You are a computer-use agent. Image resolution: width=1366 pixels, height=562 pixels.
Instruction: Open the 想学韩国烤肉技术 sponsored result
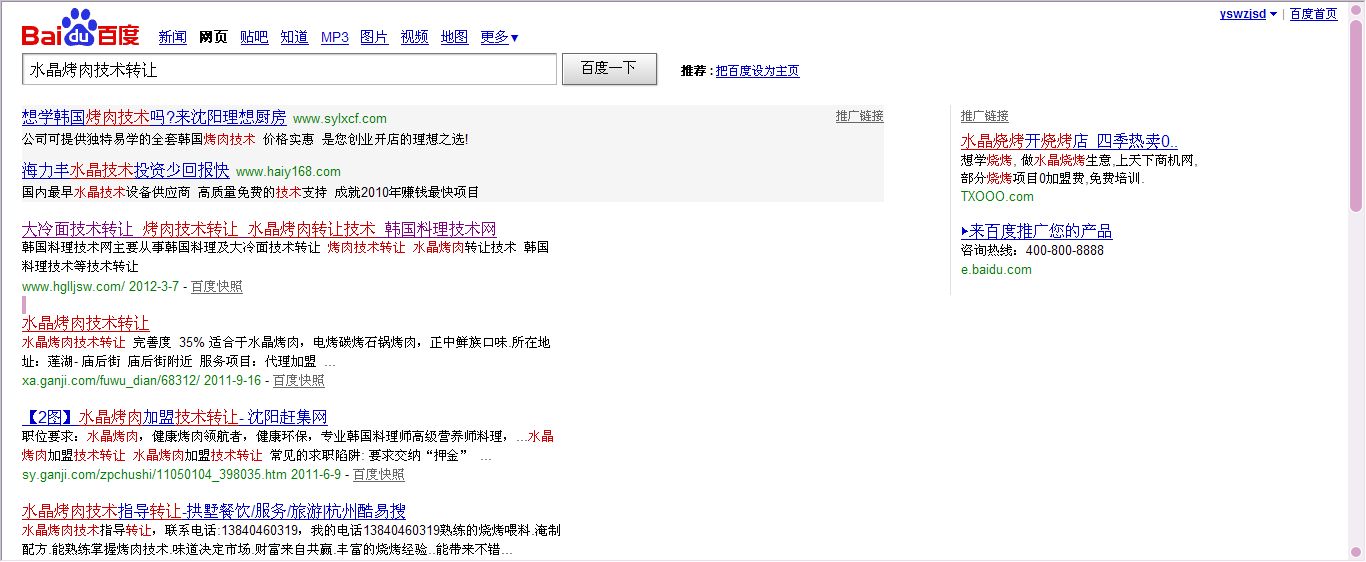[x=154, y=117]
